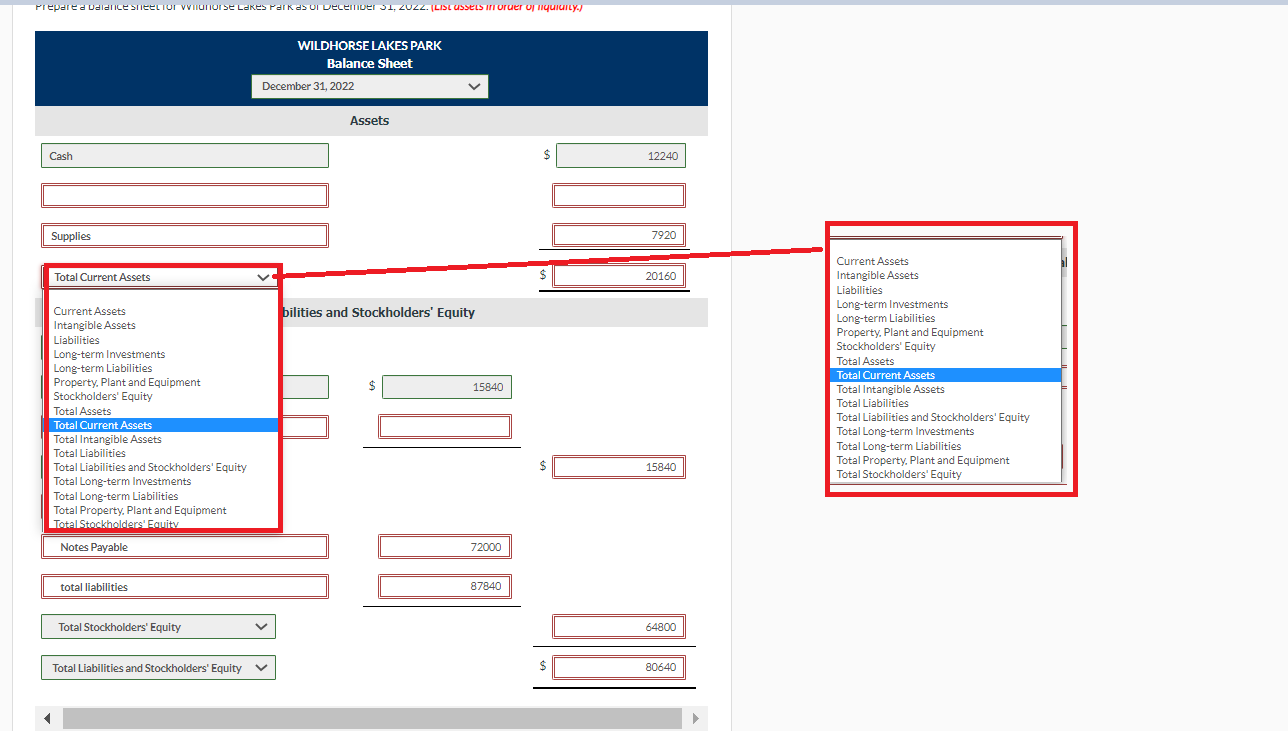
Task: Click the Cash account name field
Action: coord(185,156)
